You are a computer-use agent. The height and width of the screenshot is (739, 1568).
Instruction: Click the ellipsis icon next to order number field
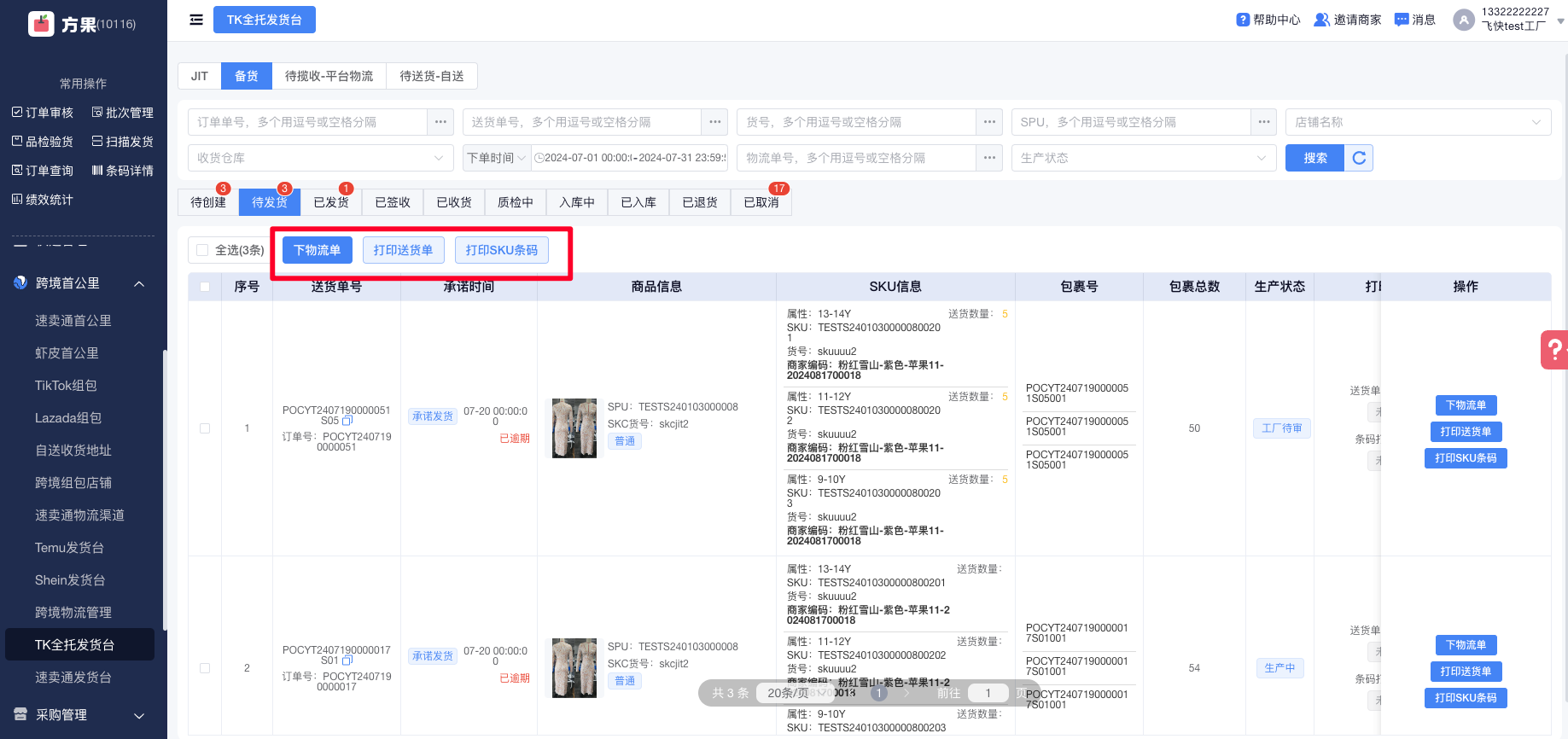point(440,122)
